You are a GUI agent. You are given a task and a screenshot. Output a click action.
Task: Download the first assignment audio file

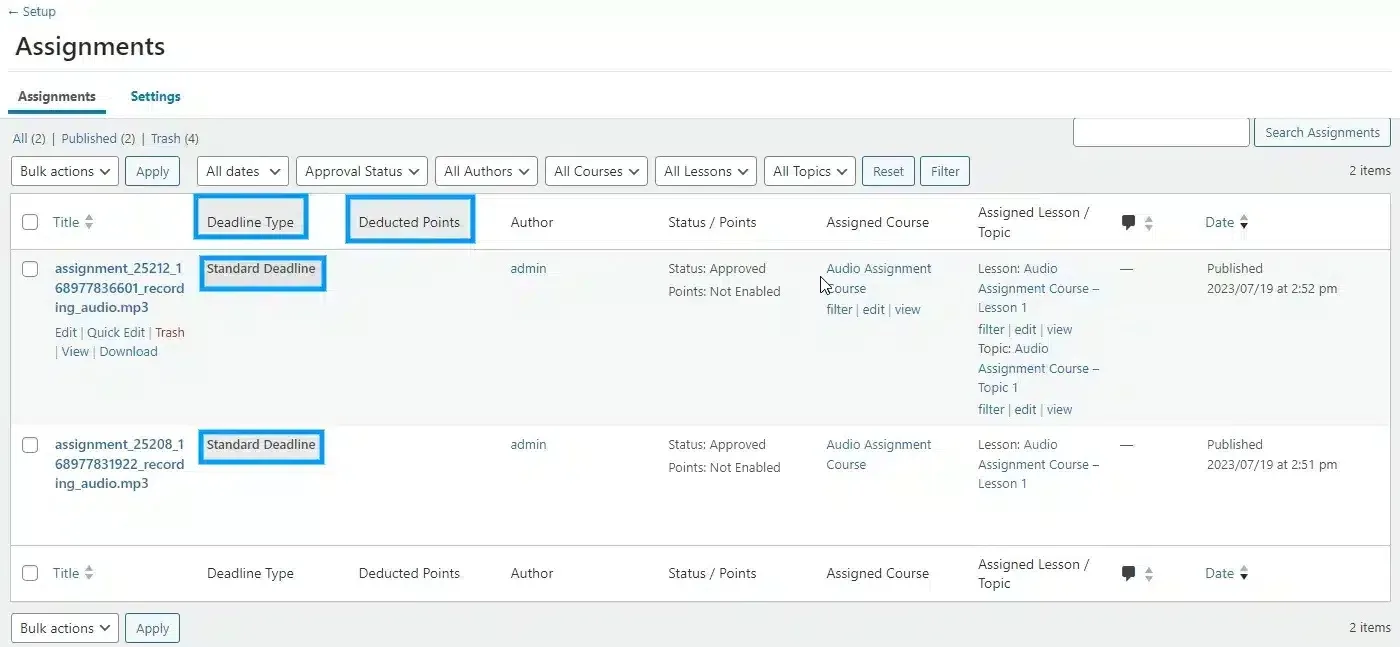tap(128, 351)
